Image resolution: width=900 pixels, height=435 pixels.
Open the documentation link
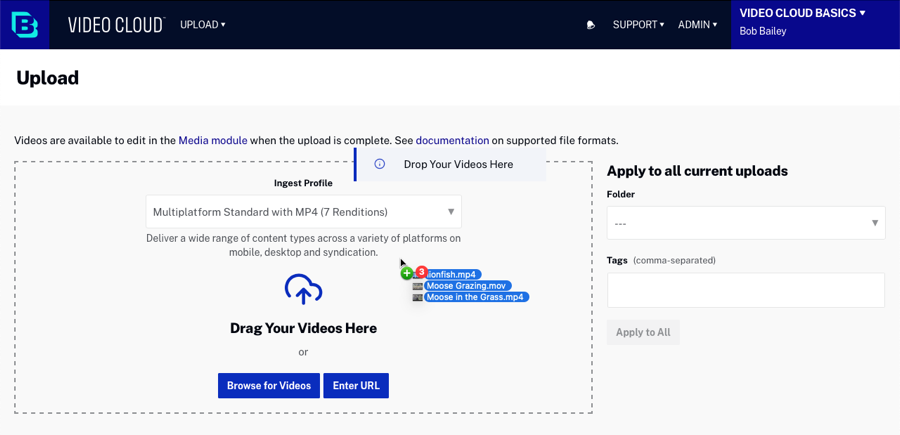coord(452,141)
